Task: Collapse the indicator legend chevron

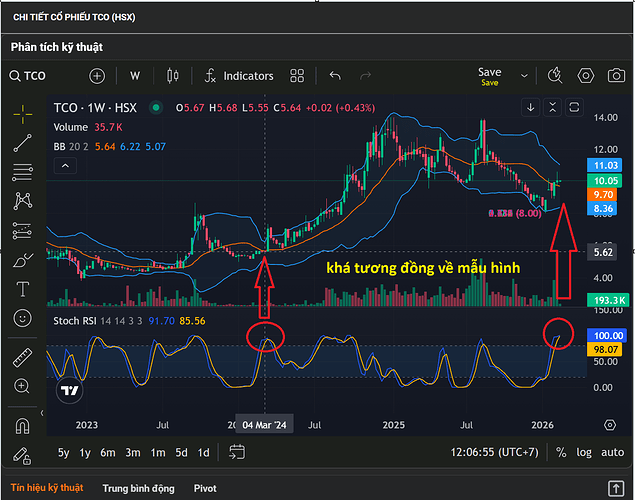Action: point(65,166)
